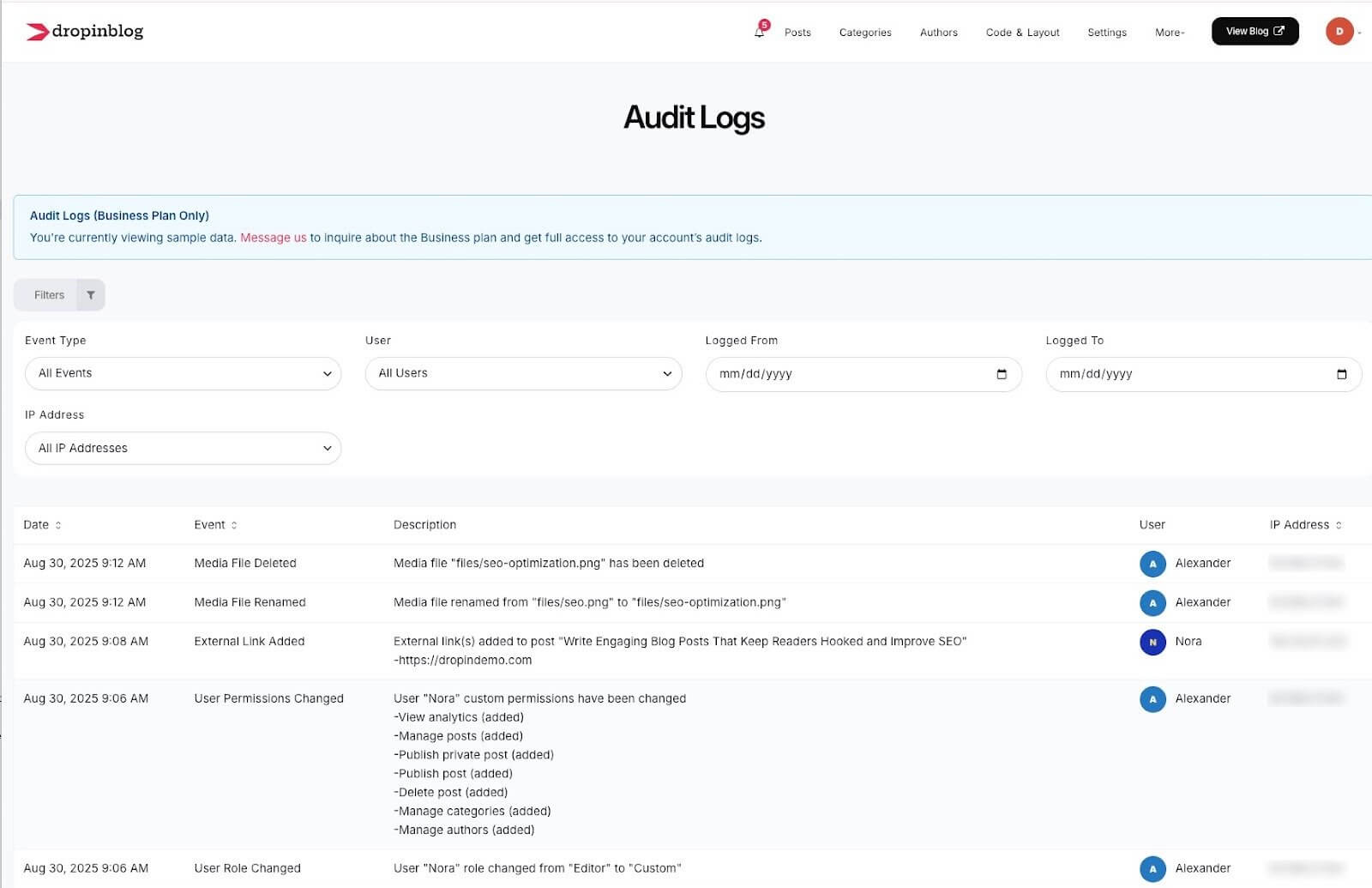This screenshot has height=888, width=1372.
Task: Open the calendar picker for Logged To
Action: pyautogui.click(x=1342, y=373)
